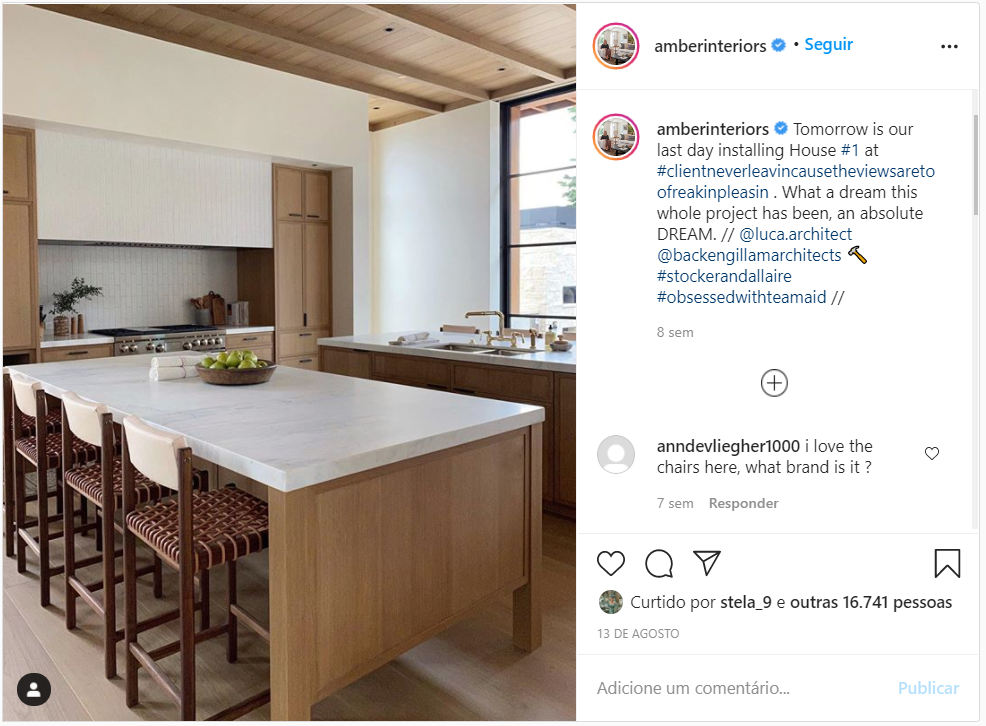The width and height of the screenshot is (986, 726).
Task: Load more comments with plus circle
Action: 774,383
